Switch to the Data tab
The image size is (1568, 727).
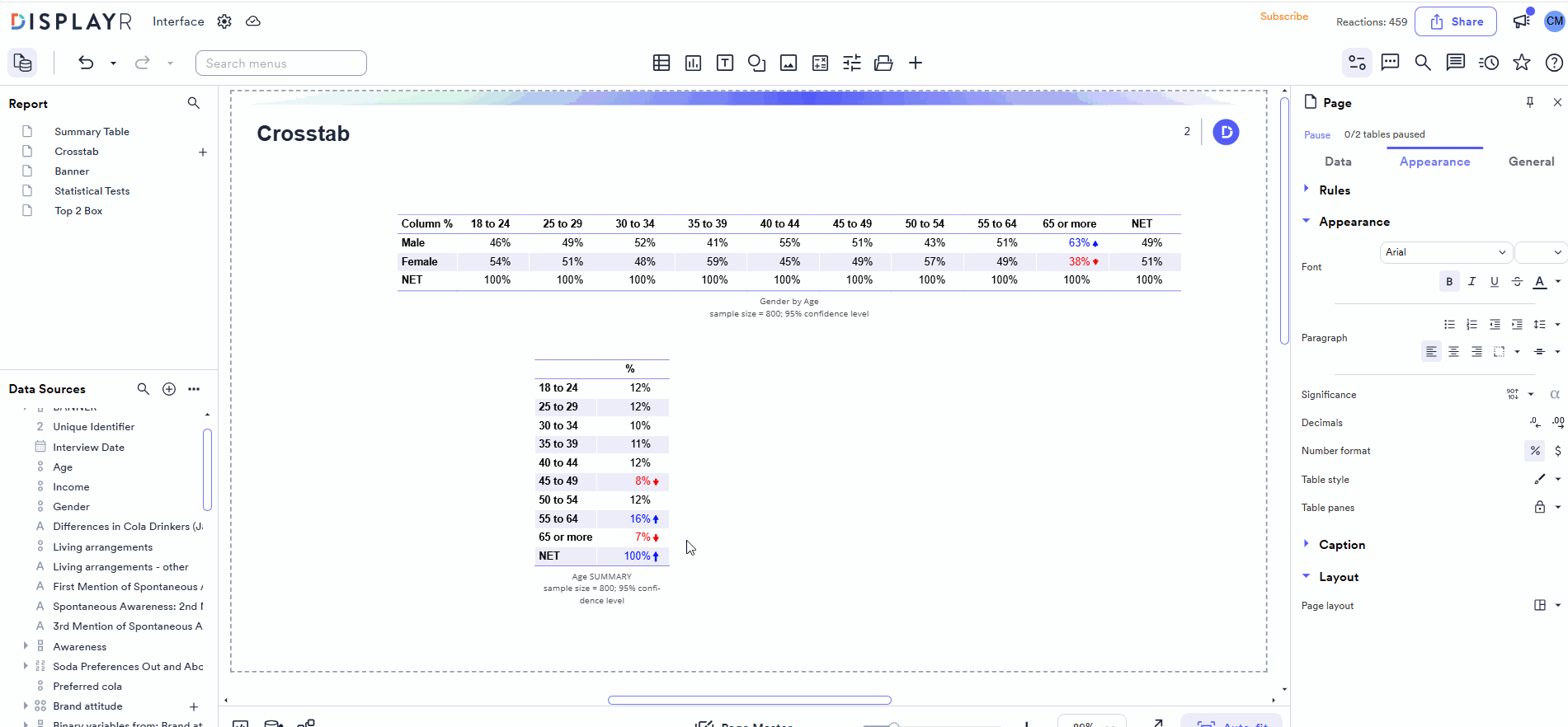(1337, 162)
